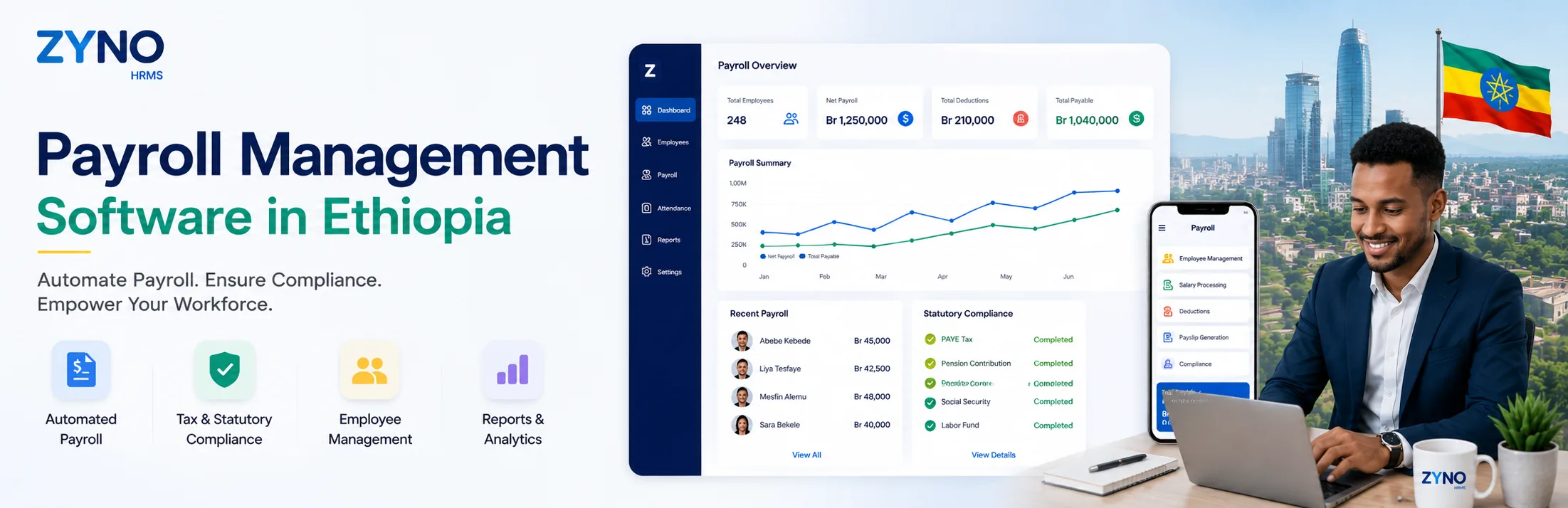Click the phone's hamburger menu icon

tap(1162, 228)
